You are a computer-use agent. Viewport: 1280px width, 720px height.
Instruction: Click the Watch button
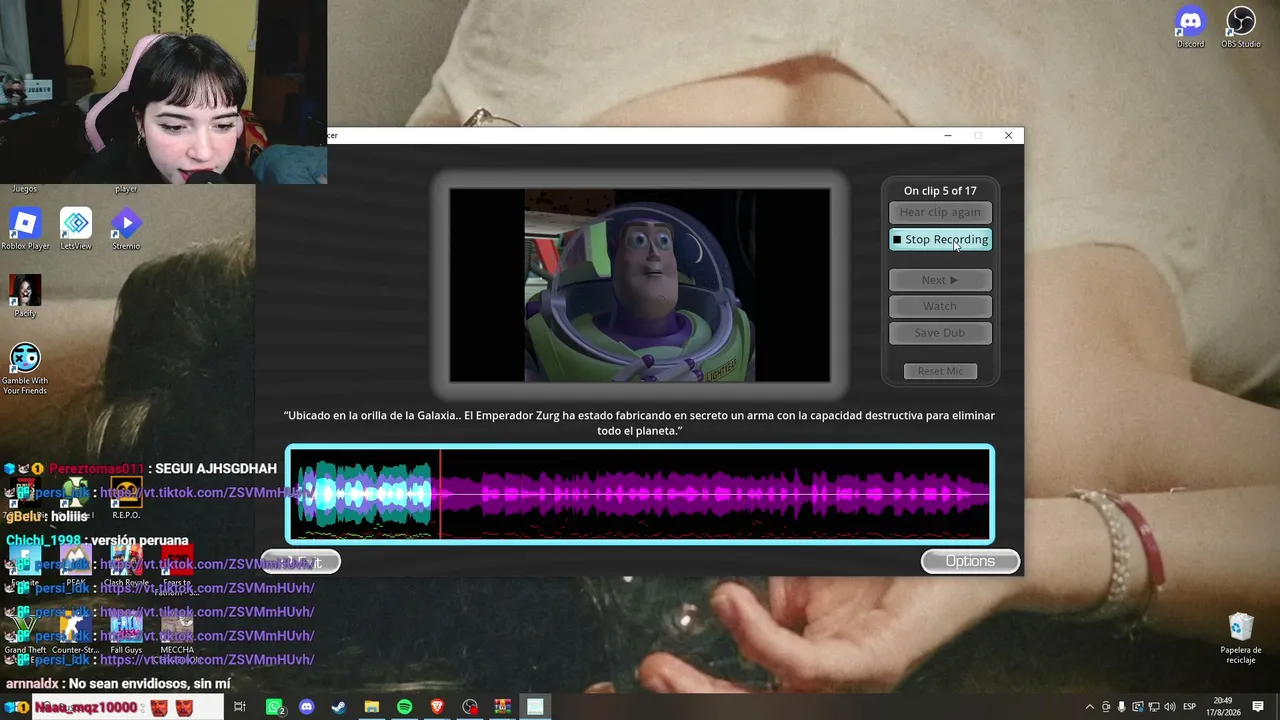[940, 306]
